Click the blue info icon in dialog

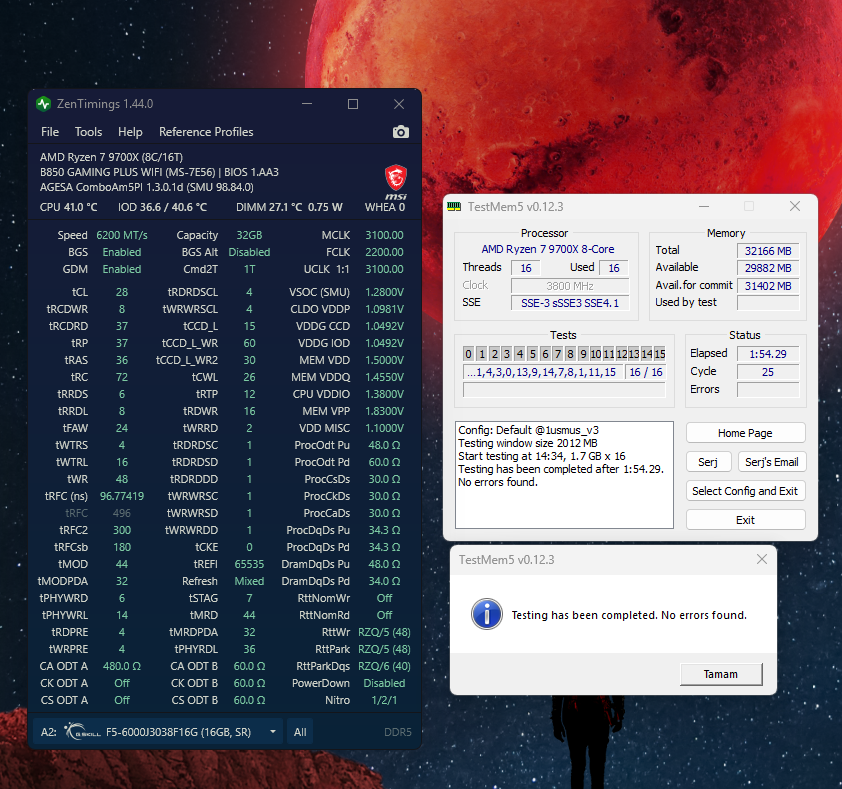point(487,614)
